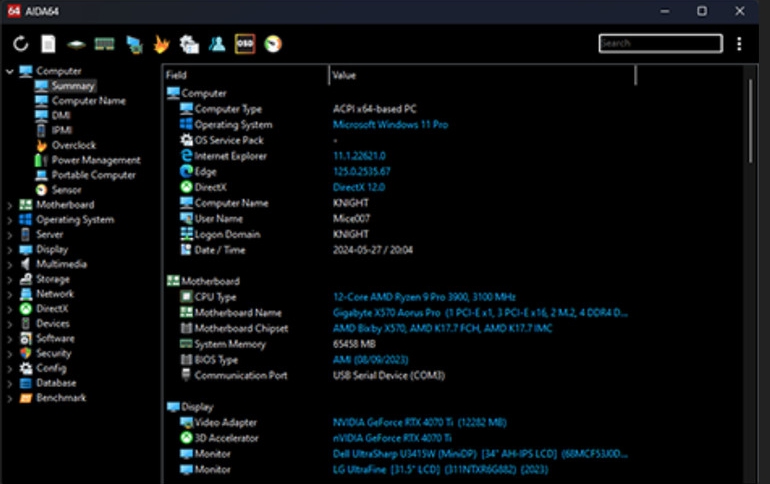The width and height of the screenshot is (770, 484).
Task: Select the Software tree category
Action: tap(55, 338)
